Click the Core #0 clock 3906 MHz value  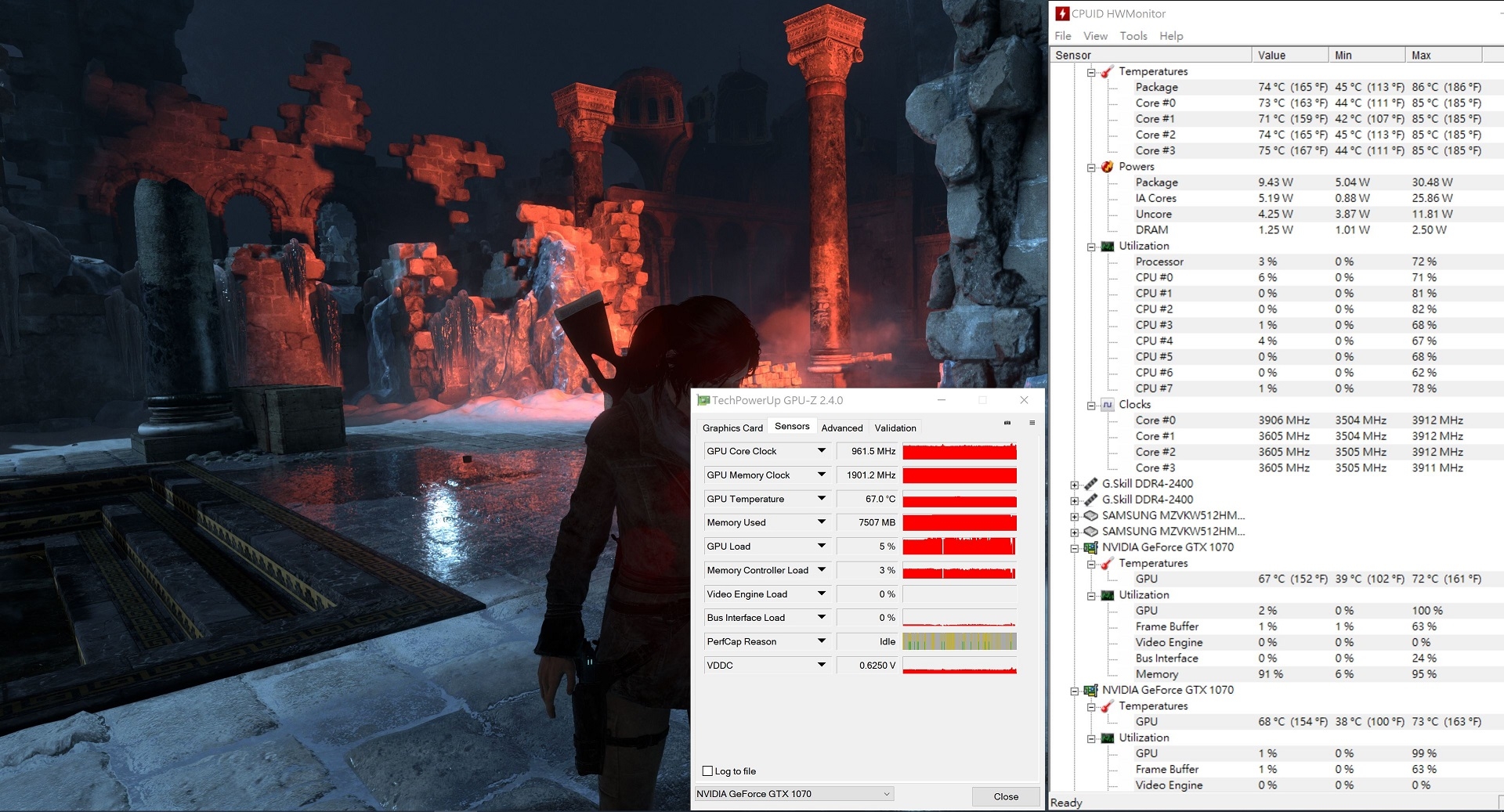[x=1284, y=420]
